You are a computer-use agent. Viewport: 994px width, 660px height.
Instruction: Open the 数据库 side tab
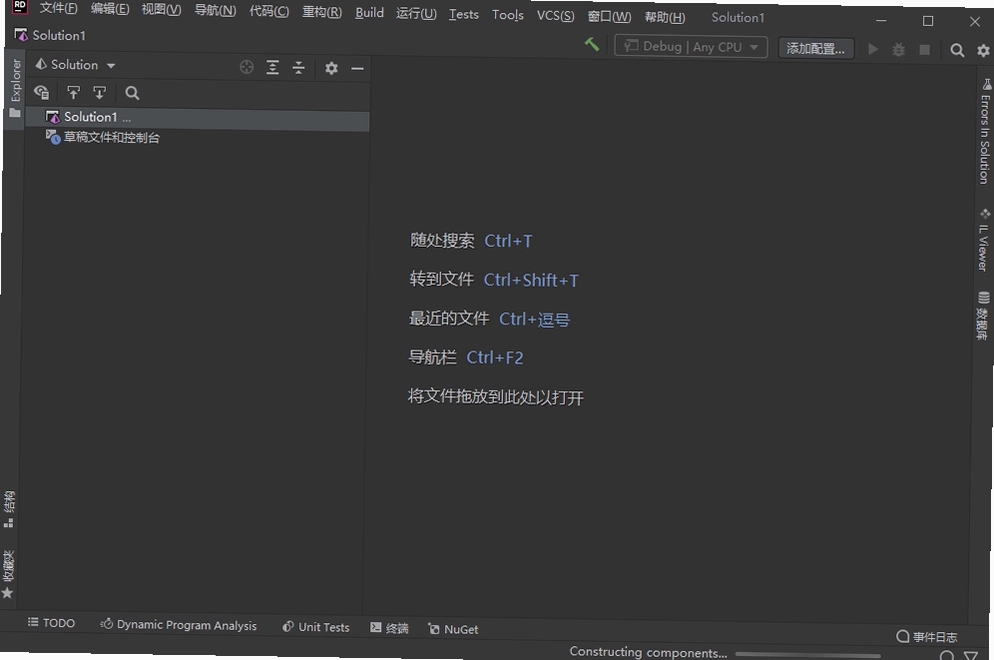983,316
